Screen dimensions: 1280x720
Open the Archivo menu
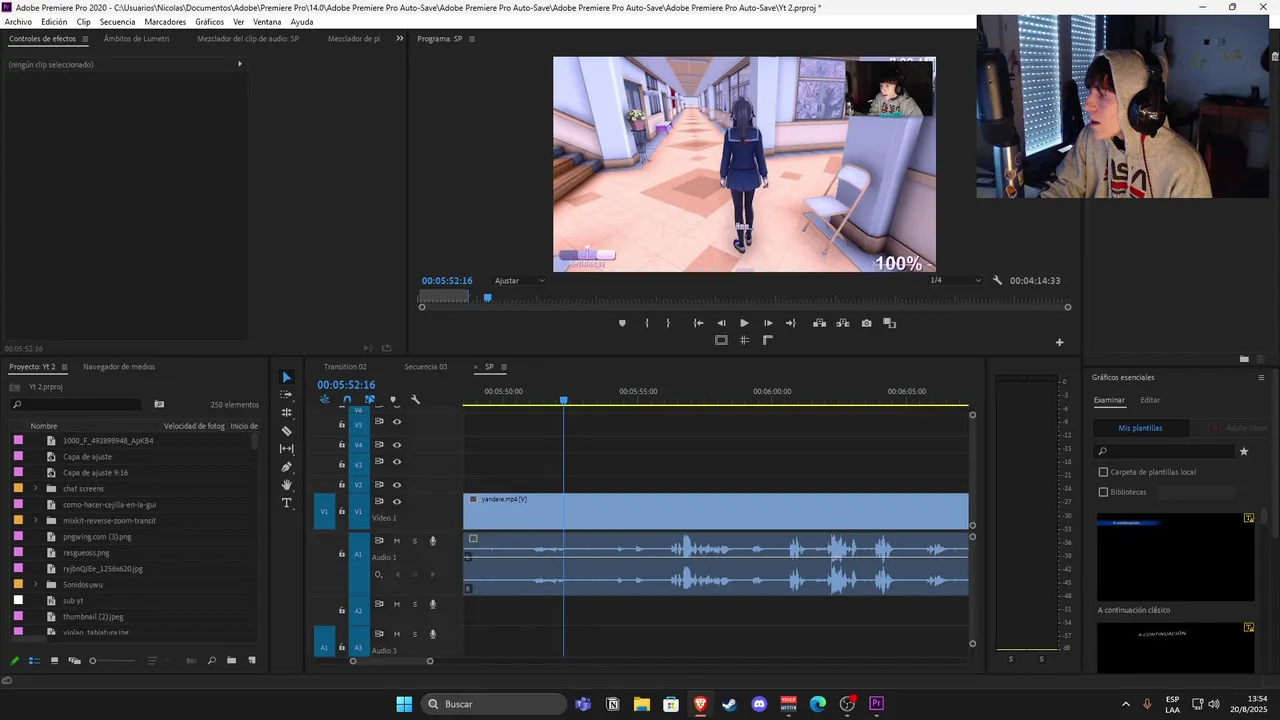(18, 22)
